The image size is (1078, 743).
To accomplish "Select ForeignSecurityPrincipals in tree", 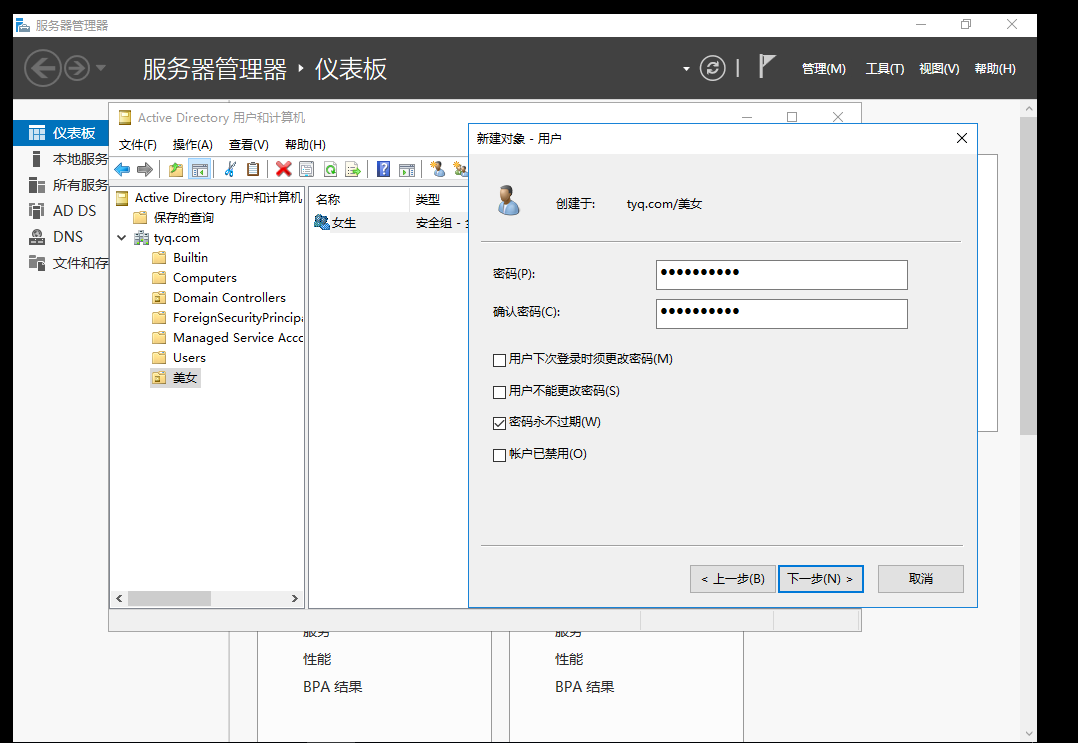I will pyautogui.click(x=227, y=318).
